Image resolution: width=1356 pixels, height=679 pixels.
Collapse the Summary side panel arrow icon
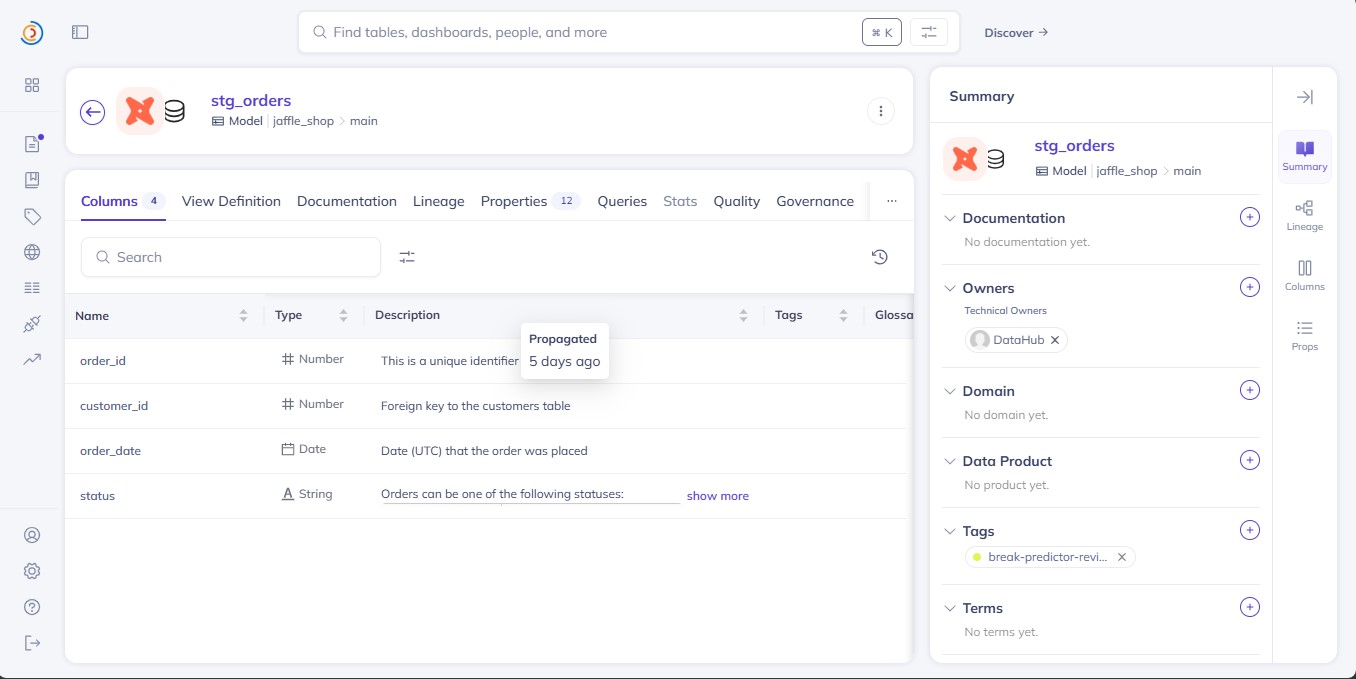click(x=1305, y=97)
